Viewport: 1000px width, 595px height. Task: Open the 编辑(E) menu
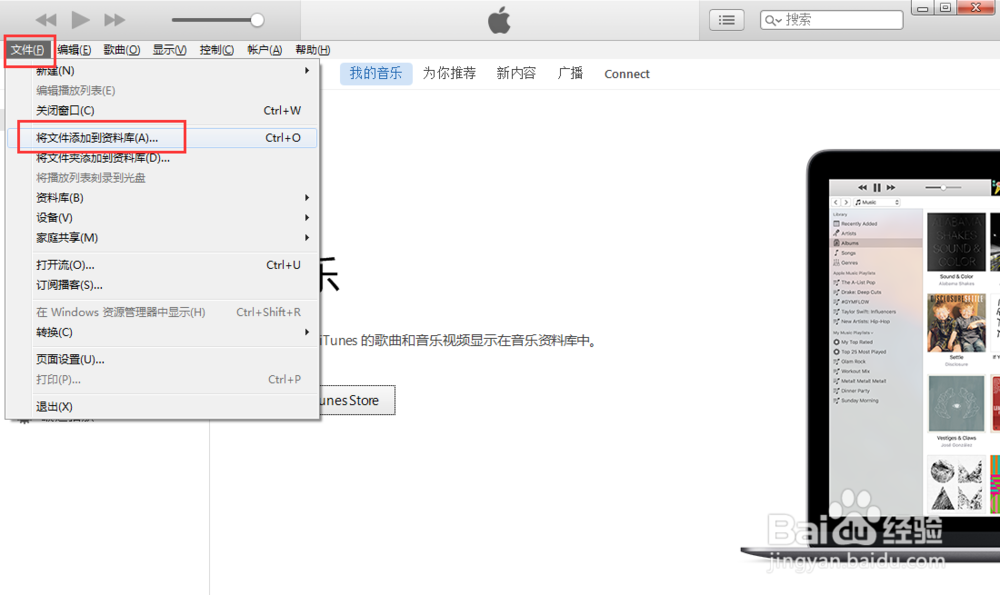click(74, 50)
